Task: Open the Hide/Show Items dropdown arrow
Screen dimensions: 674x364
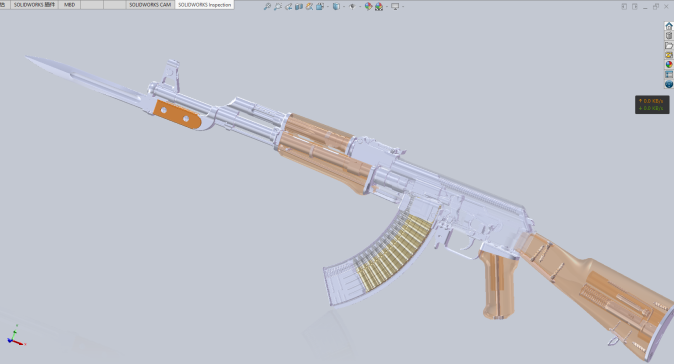Action: click(360, 6)
